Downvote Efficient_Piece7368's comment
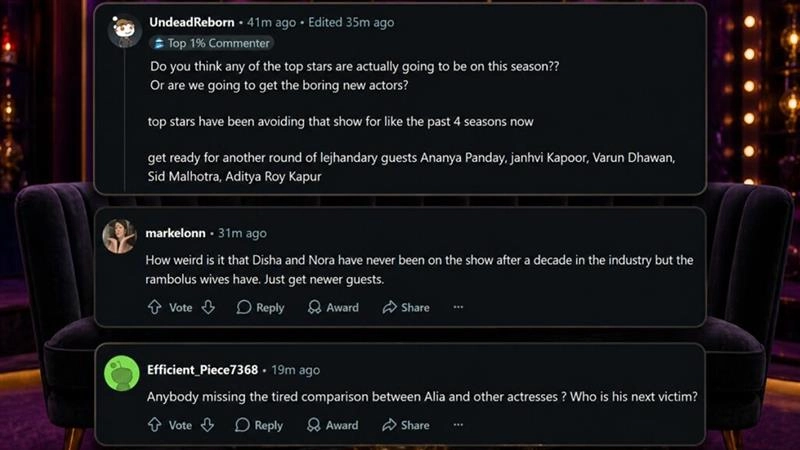Image resolution: width=800 pixels, height=450 pixels. coord(208,425)
